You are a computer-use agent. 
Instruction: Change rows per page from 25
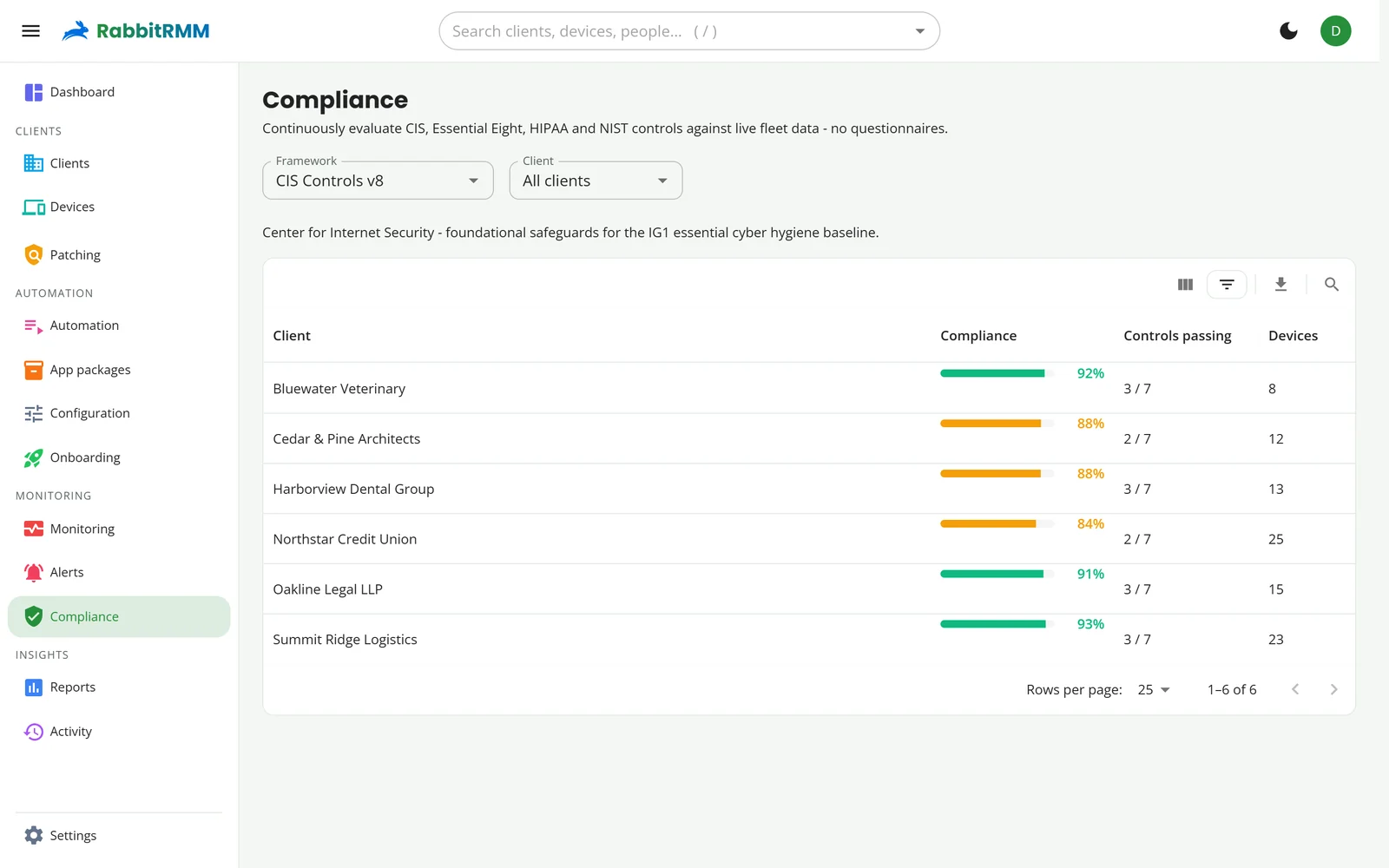click(1154, 689)
